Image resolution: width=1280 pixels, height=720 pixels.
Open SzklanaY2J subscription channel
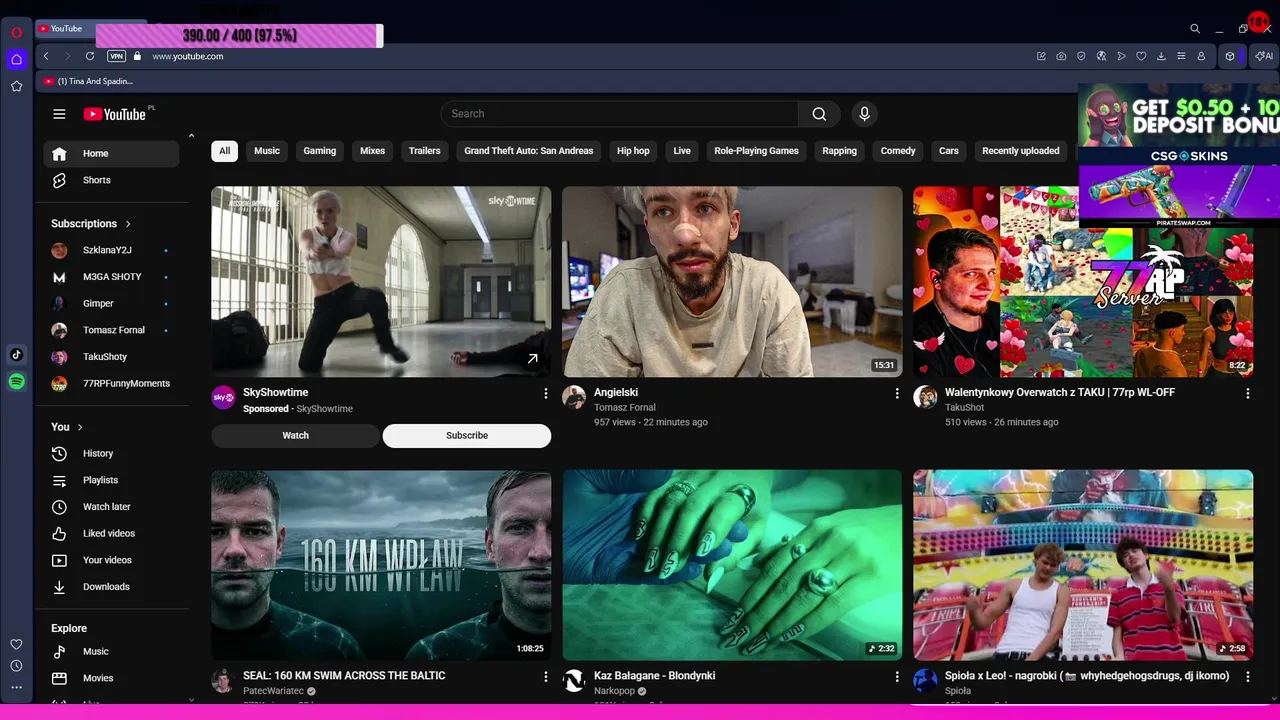(x=111, y=250)
